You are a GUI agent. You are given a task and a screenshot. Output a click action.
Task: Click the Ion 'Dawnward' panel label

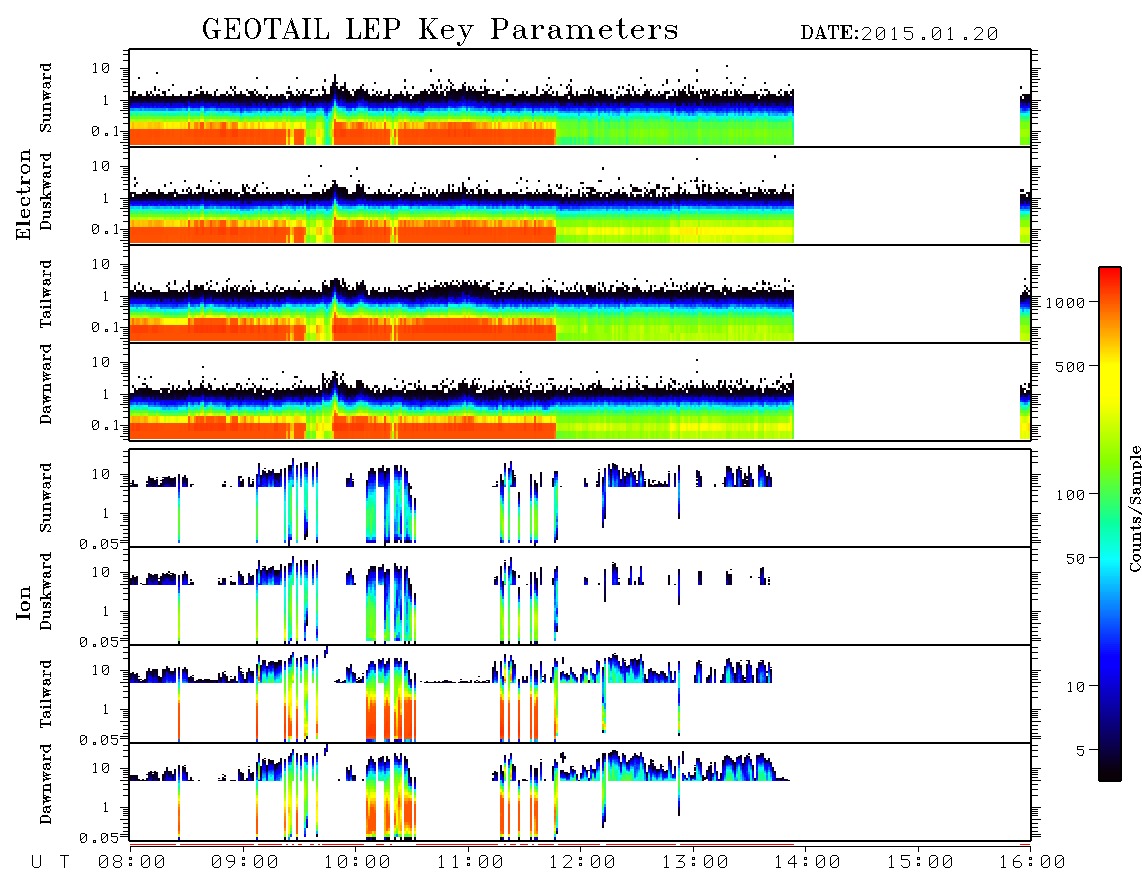coord(46,784)
